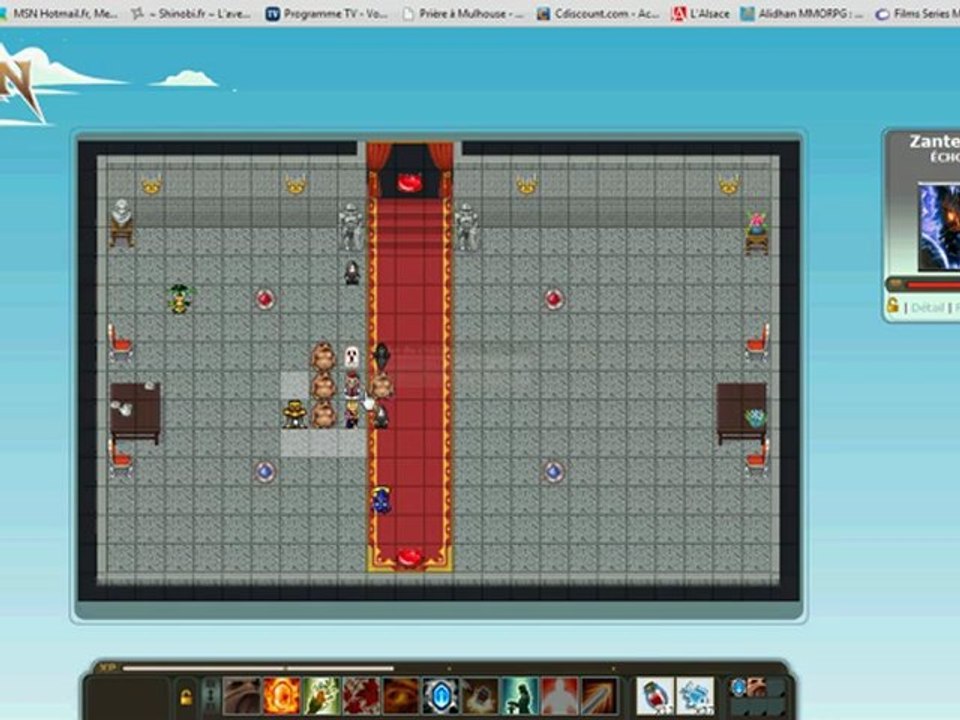This screenshot has height=720, width=960.
Task: Open the Shinobi.fr bookmark
Action: coord(192,13)
